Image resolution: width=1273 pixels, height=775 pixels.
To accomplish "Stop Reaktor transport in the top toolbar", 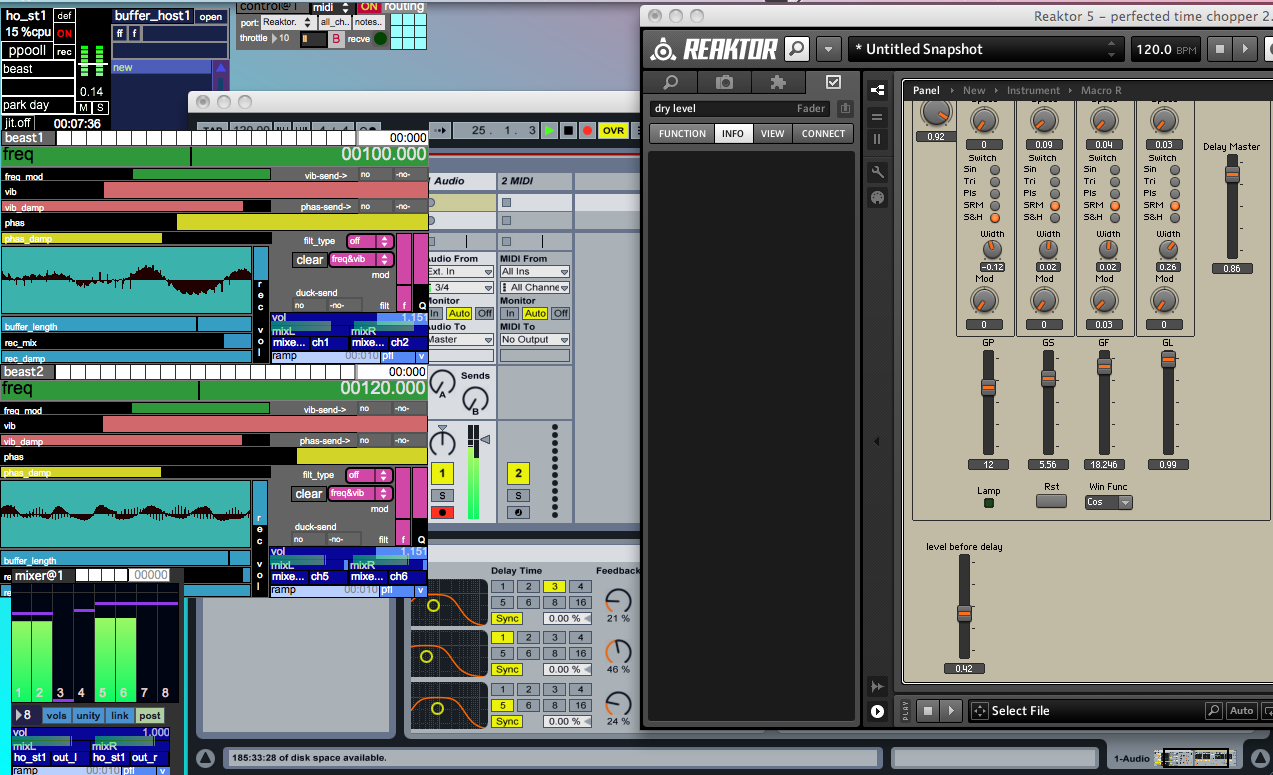I will 1219,49.
